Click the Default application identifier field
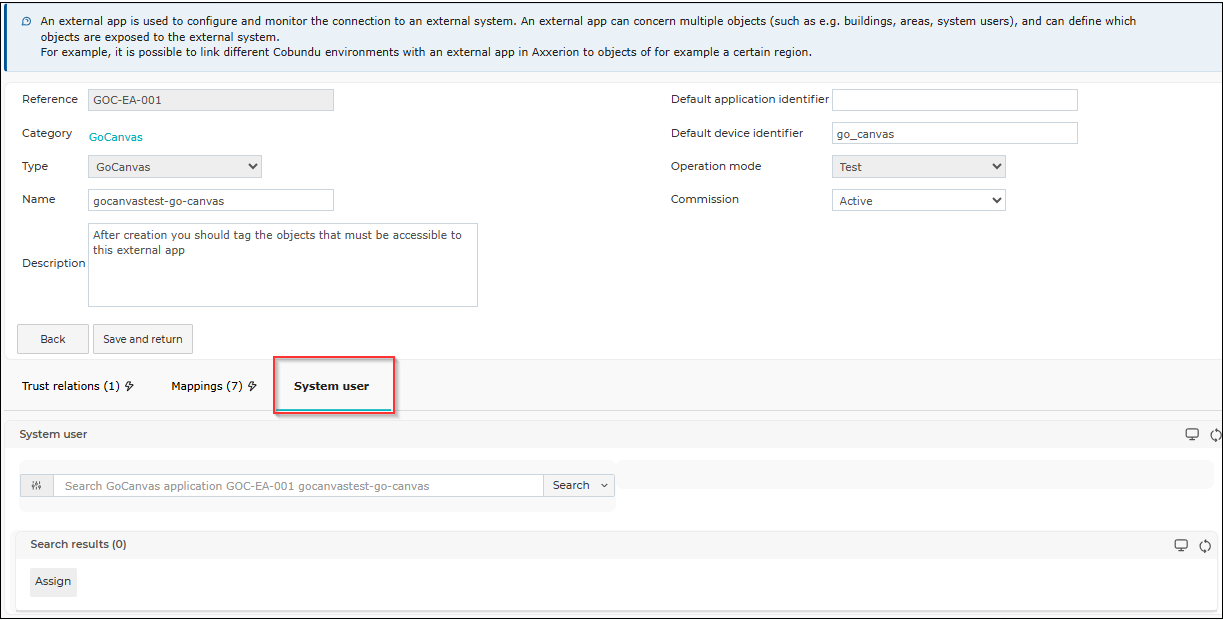Image resolution: width=1223 pixels, height=620 pixels. tap(955, 100)
